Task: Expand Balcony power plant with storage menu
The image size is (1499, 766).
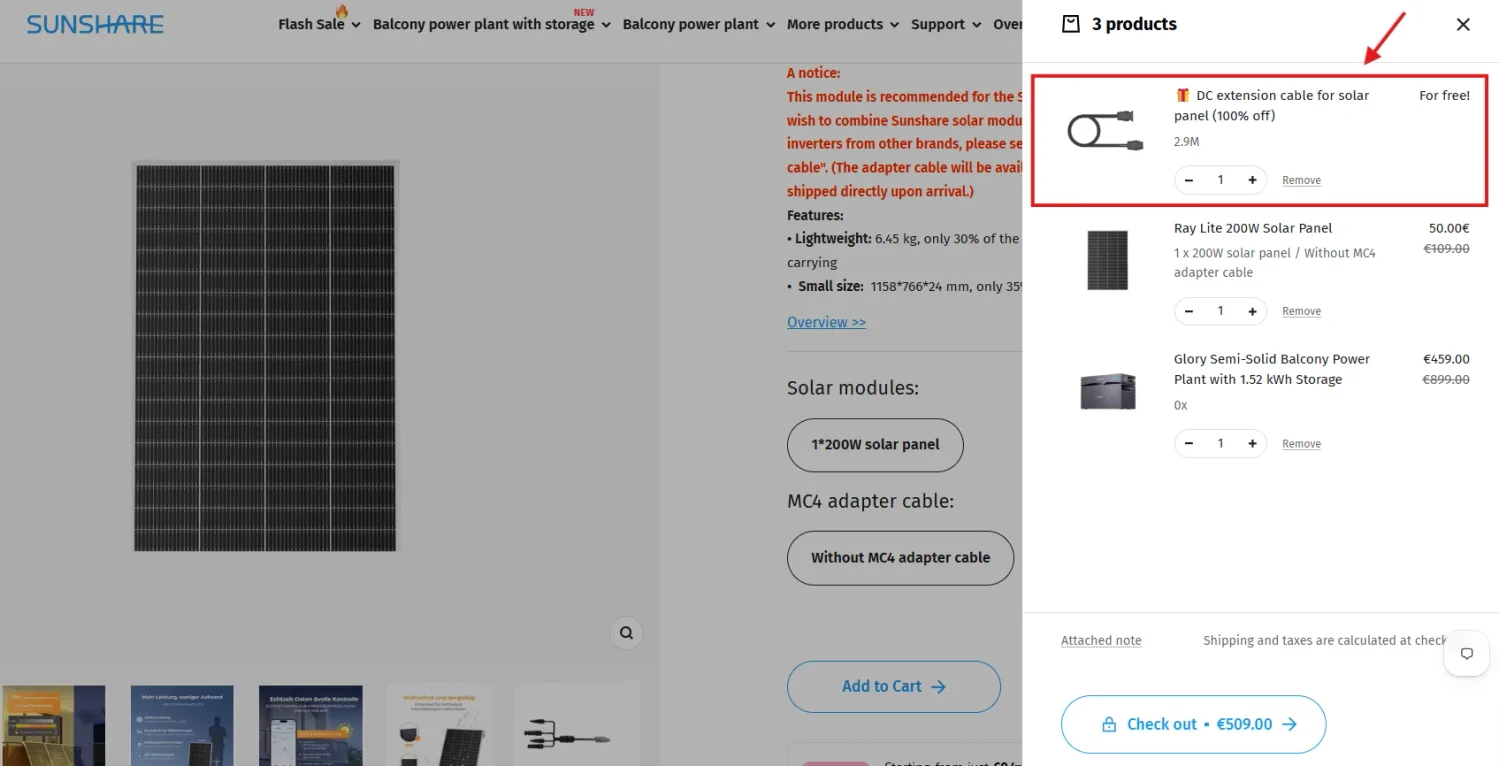Action: coord(492,24)
